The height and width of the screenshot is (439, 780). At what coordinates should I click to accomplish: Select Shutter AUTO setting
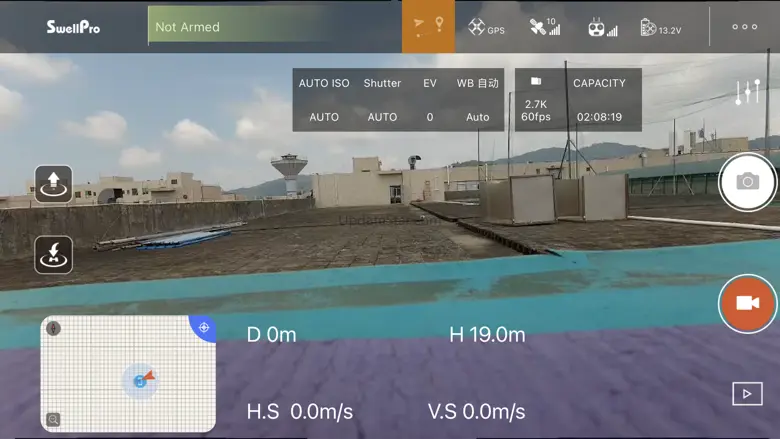coord(382,100)
